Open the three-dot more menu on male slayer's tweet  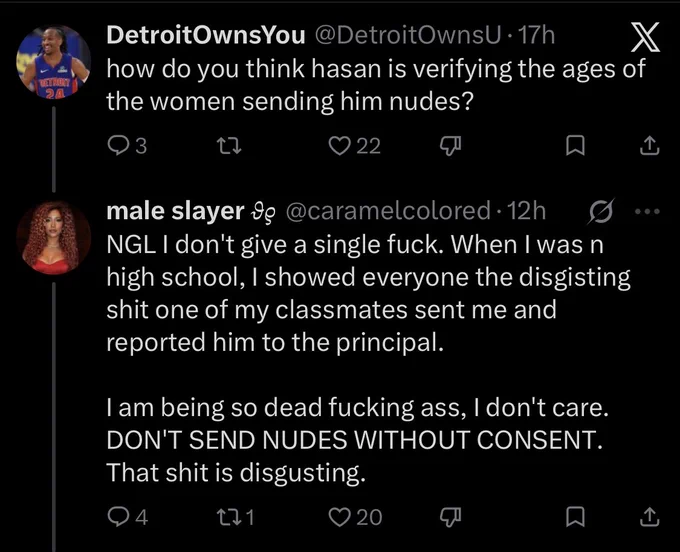tap(647, 212)
